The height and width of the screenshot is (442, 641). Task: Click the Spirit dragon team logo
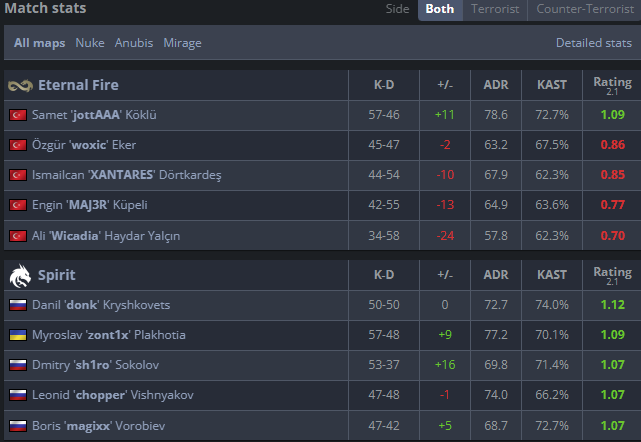point(20,276)
